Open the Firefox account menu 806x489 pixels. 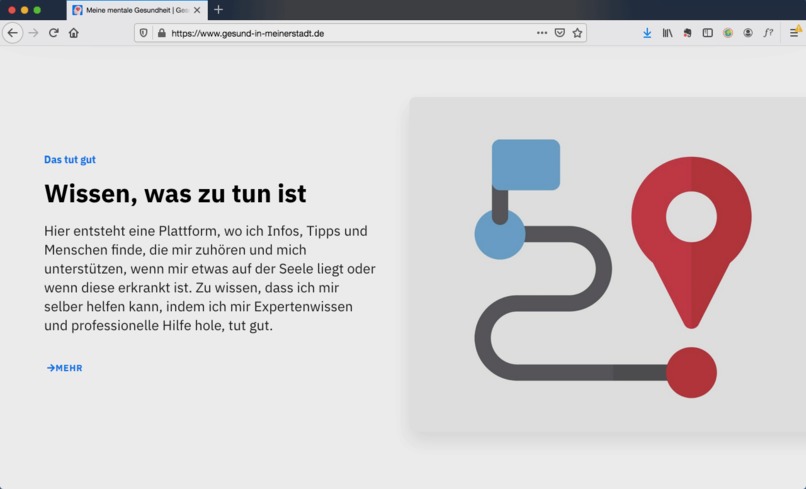pos(748,33)
